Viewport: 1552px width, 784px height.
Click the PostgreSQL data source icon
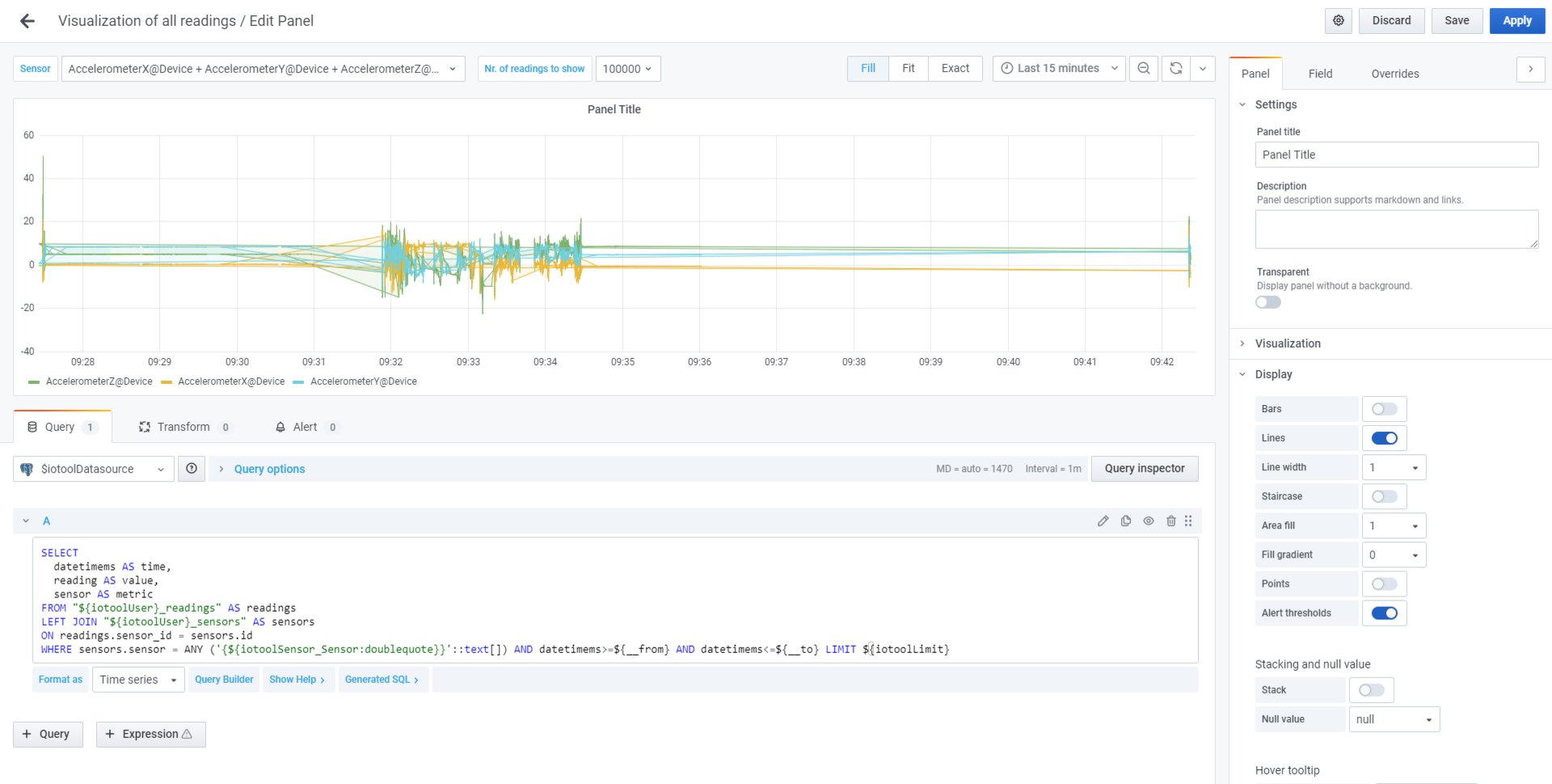click(27, 469)
